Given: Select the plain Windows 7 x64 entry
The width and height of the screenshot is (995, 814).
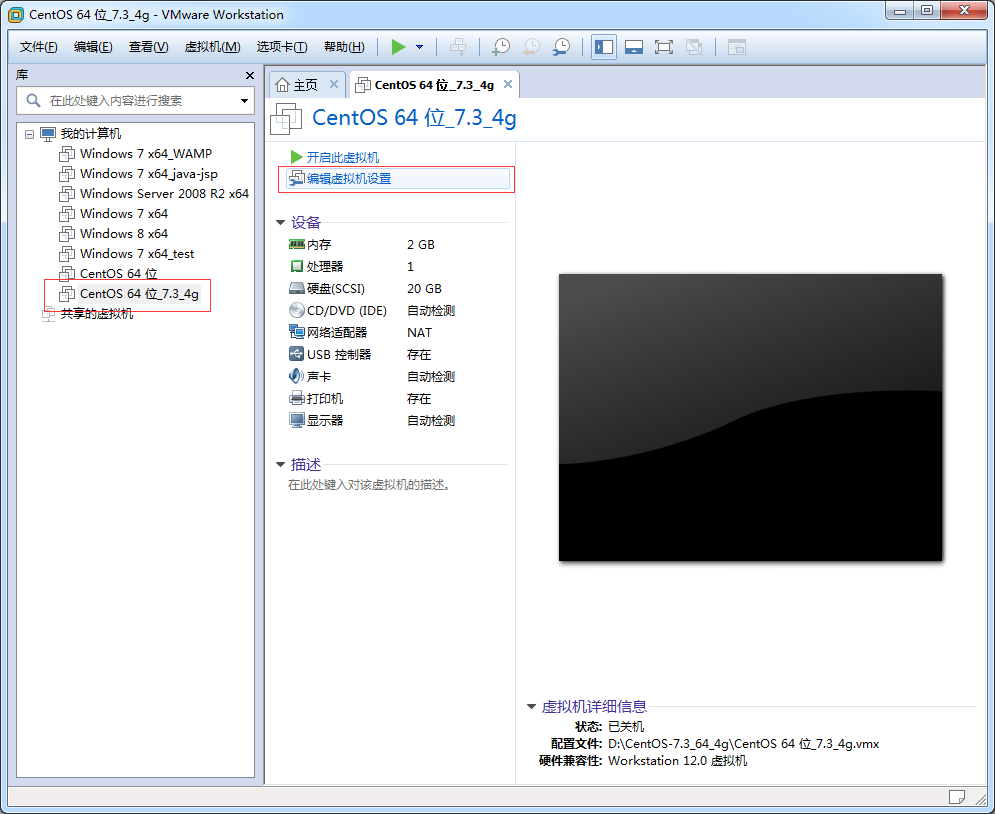Looking at the screenshot, I should [x=114, y=214].
